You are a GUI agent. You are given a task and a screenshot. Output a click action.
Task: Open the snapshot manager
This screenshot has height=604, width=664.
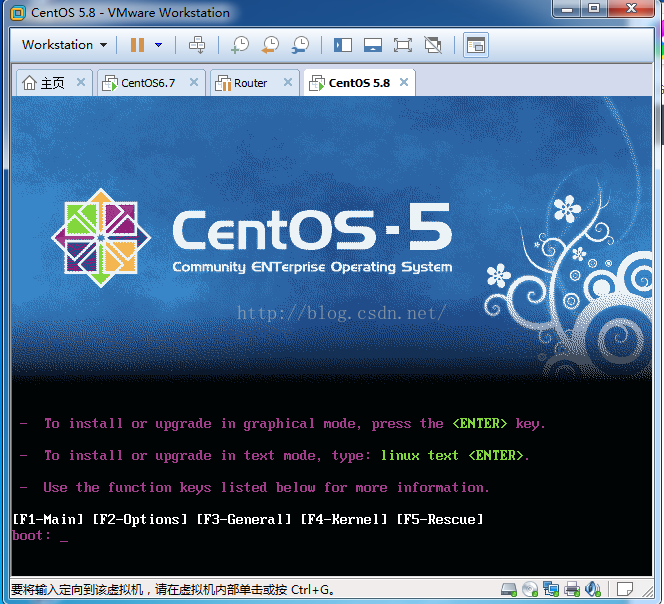click(x=300, y=45)
